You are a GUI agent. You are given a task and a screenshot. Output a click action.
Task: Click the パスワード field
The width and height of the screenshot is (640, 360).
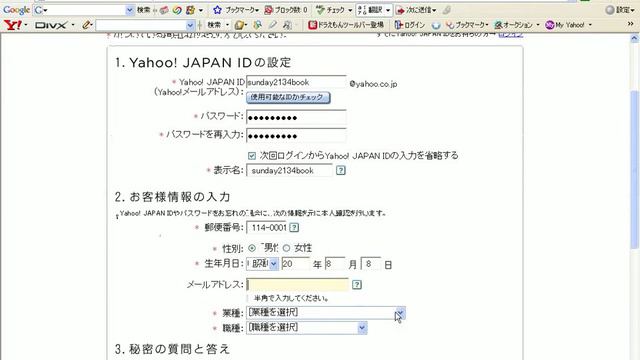[296, 117]
